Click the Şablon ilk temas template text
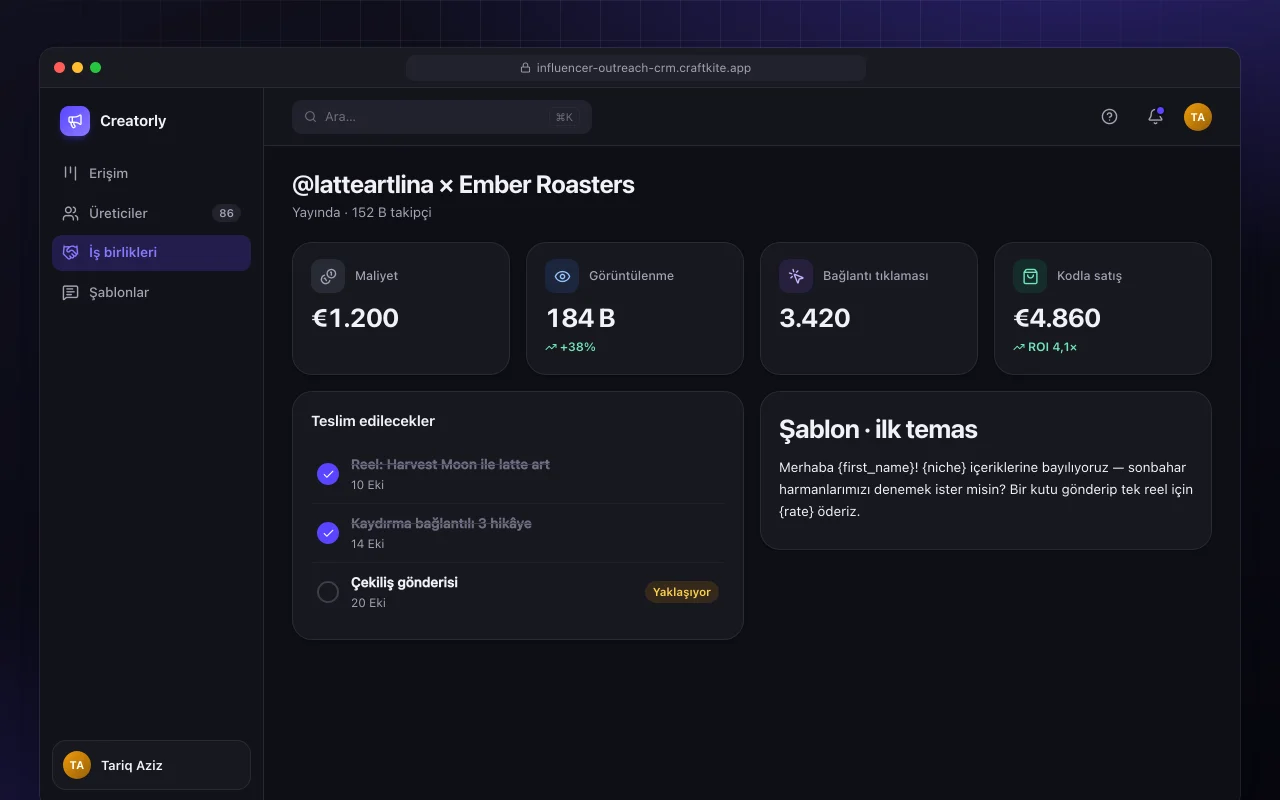 pyautogui.click(x=986, y=489)
